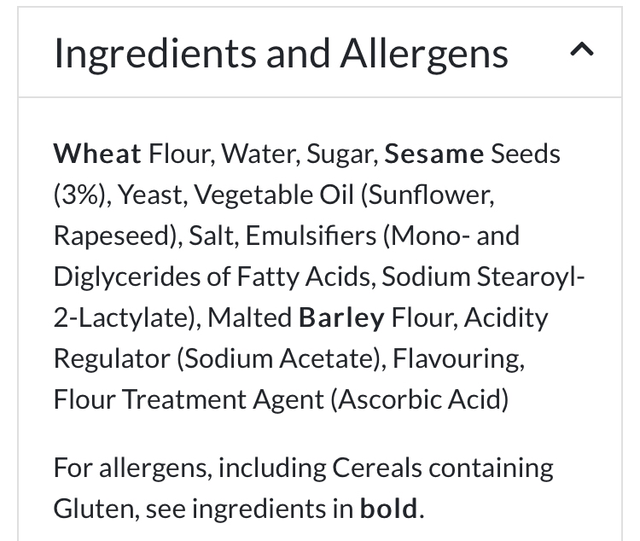Click the "(3%)" percentage text

coord(78,195)
